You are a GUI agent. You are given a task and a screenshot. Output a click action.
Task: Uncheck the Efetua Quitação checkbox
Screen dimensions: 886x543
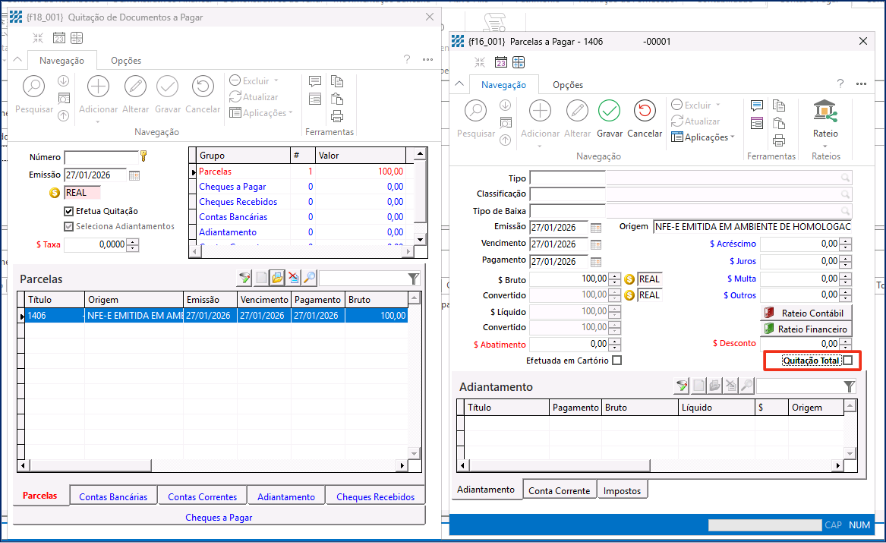point(69,211)
